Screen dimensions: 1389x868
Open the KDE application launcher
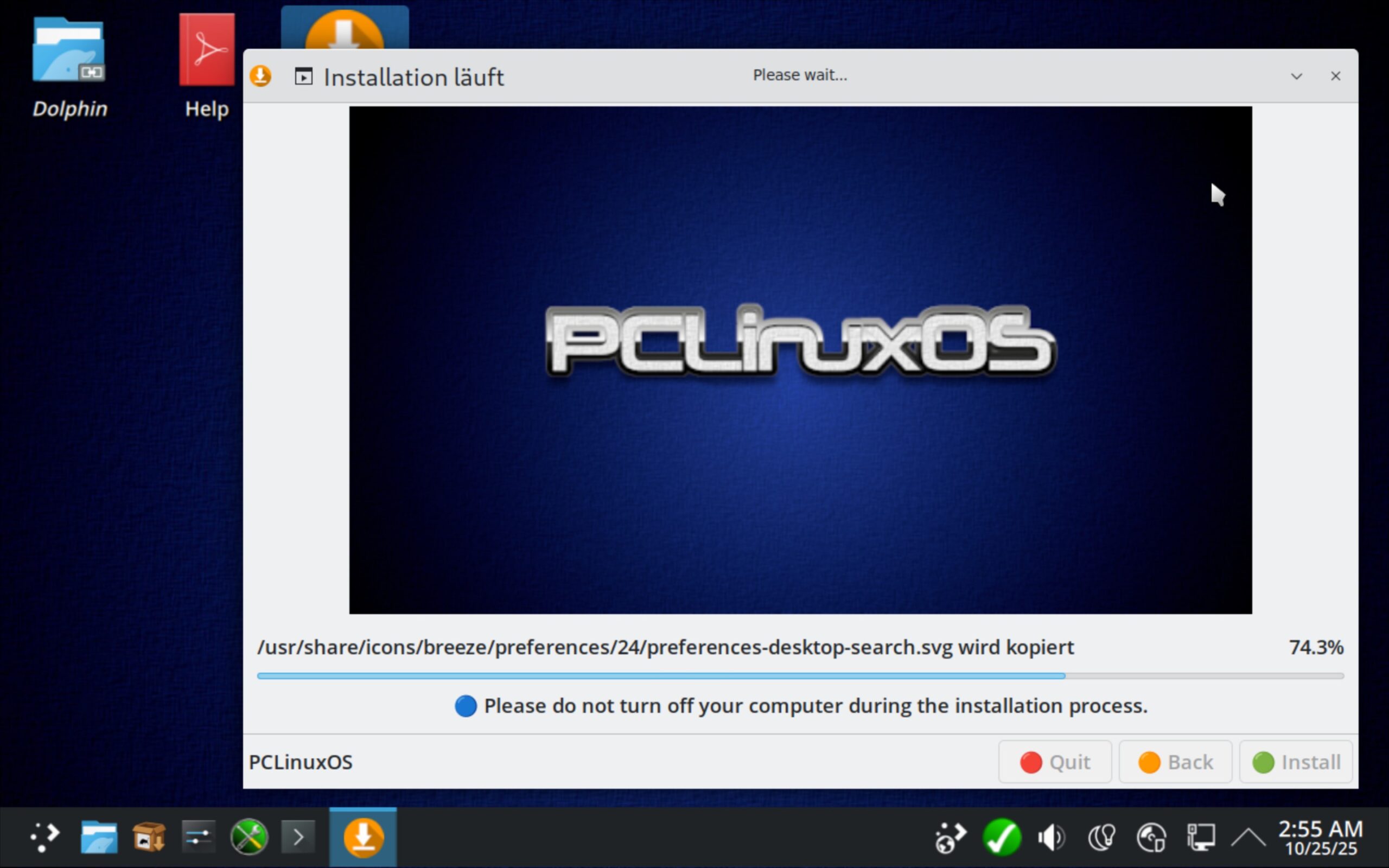coord(45,837)
